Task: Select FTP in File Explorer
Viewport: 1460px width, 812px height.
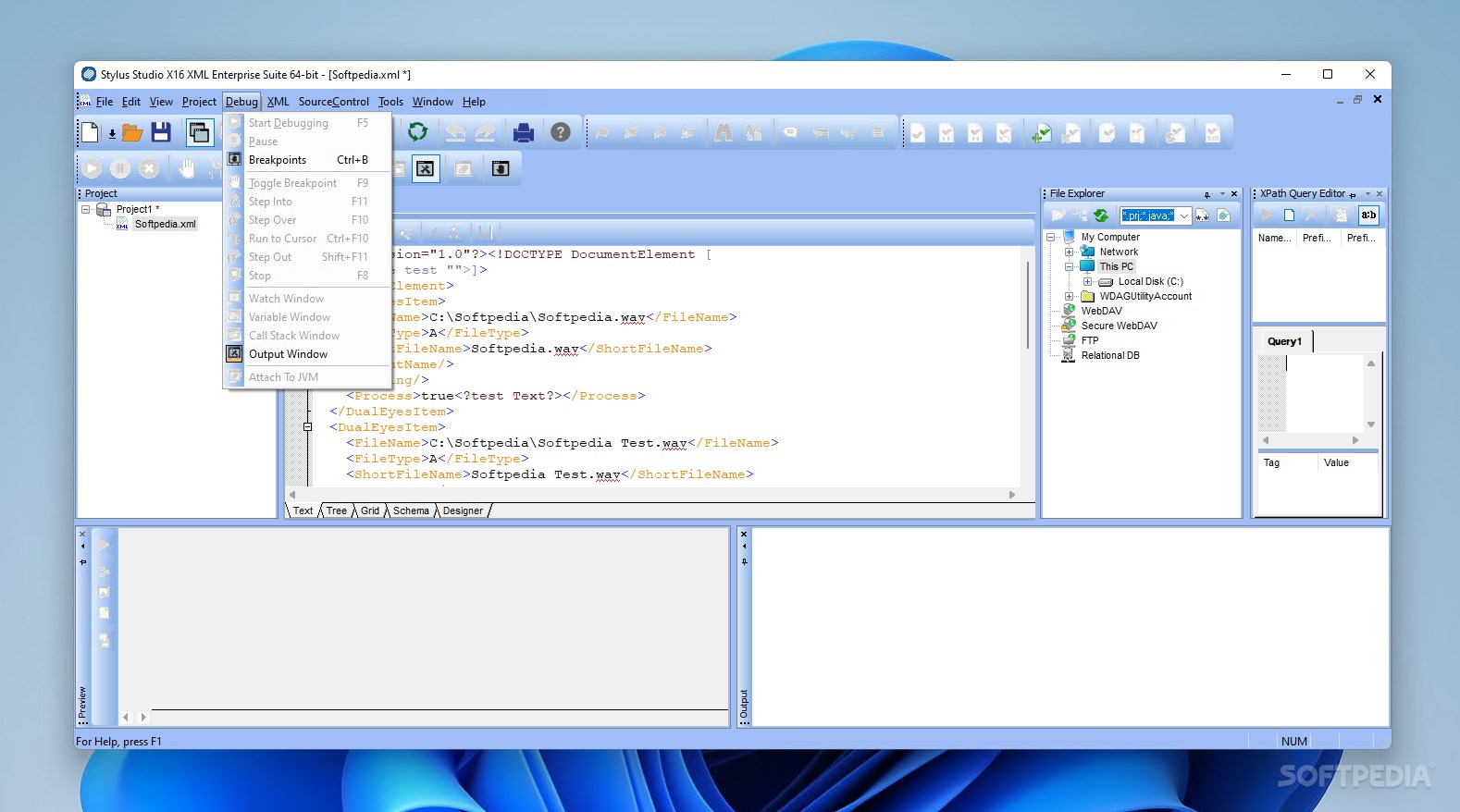Action: 1090,340
